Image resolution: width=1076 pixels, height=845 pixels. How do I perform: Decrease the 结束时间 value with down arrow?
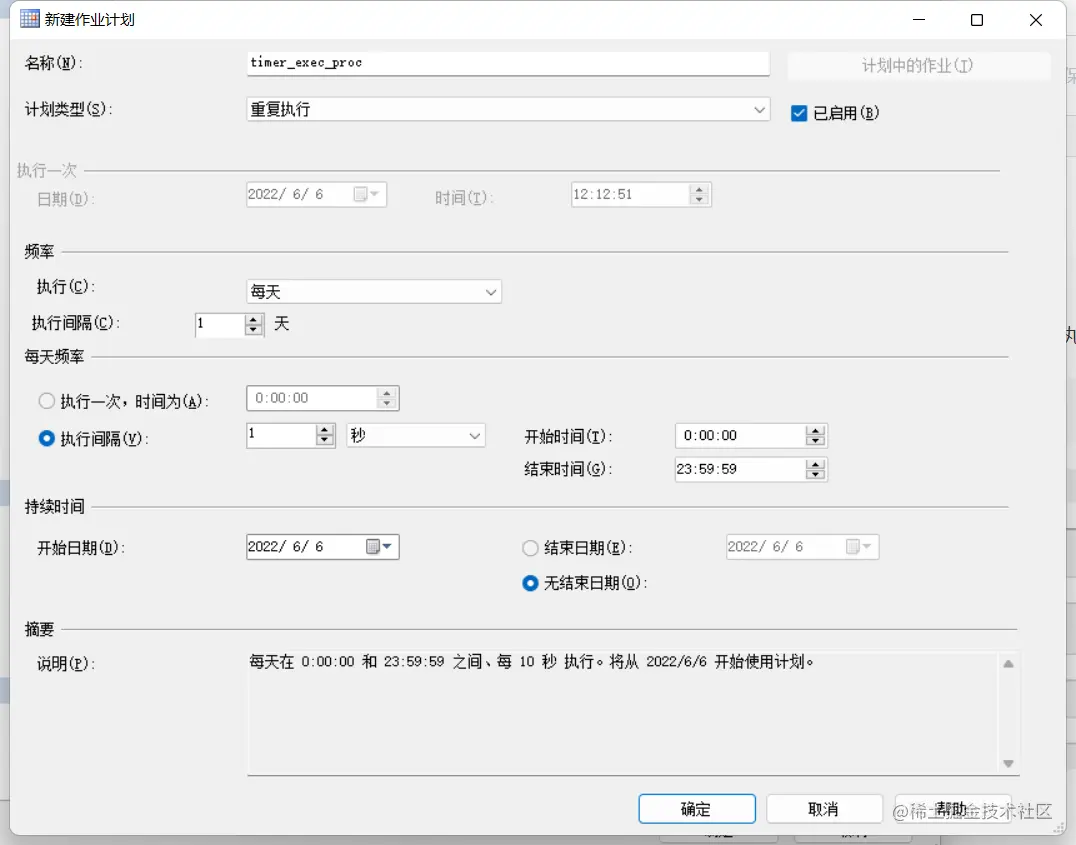[815, 474]
